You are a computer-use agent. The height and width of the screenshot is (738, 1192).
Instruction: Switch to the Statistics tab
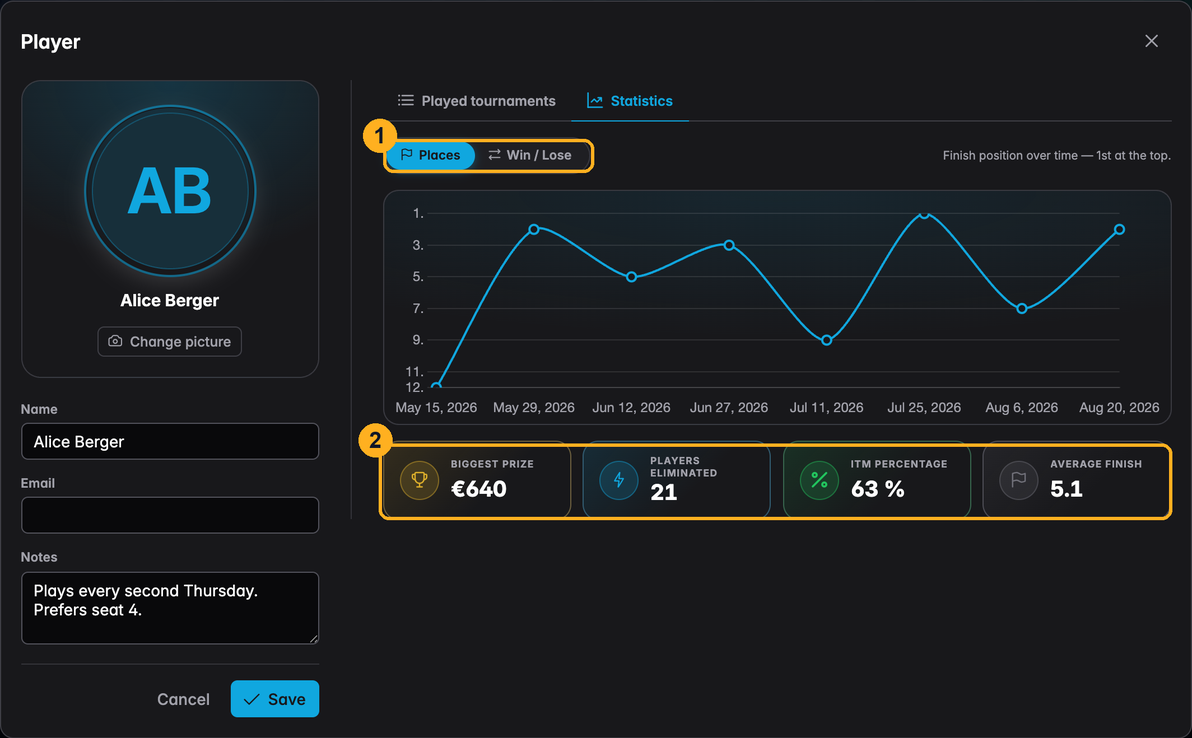629,101
